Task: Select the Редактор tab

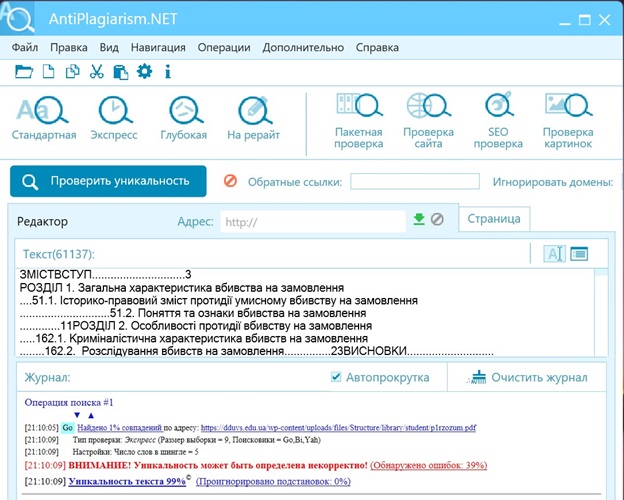Action: [x=42, y=221]
